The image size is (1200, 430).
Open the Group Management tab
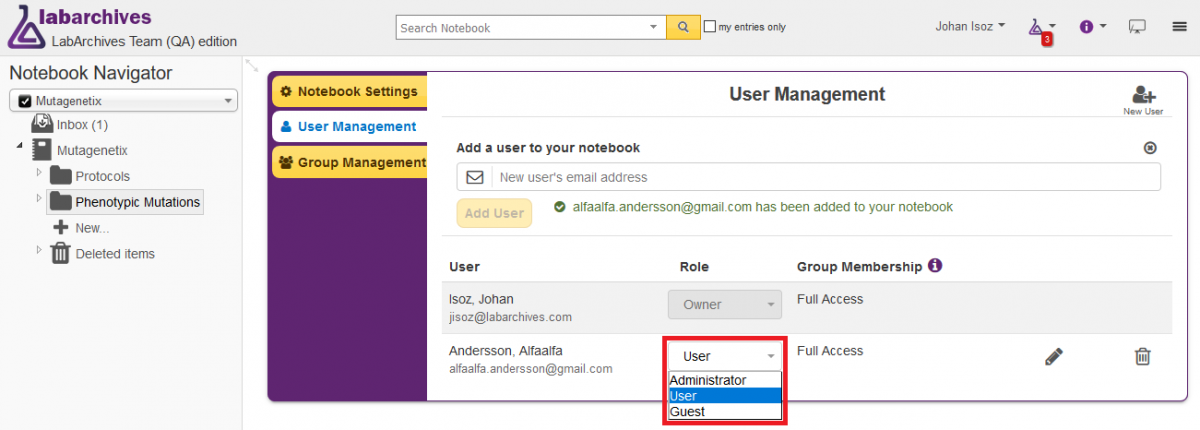(x=349, y=162)
